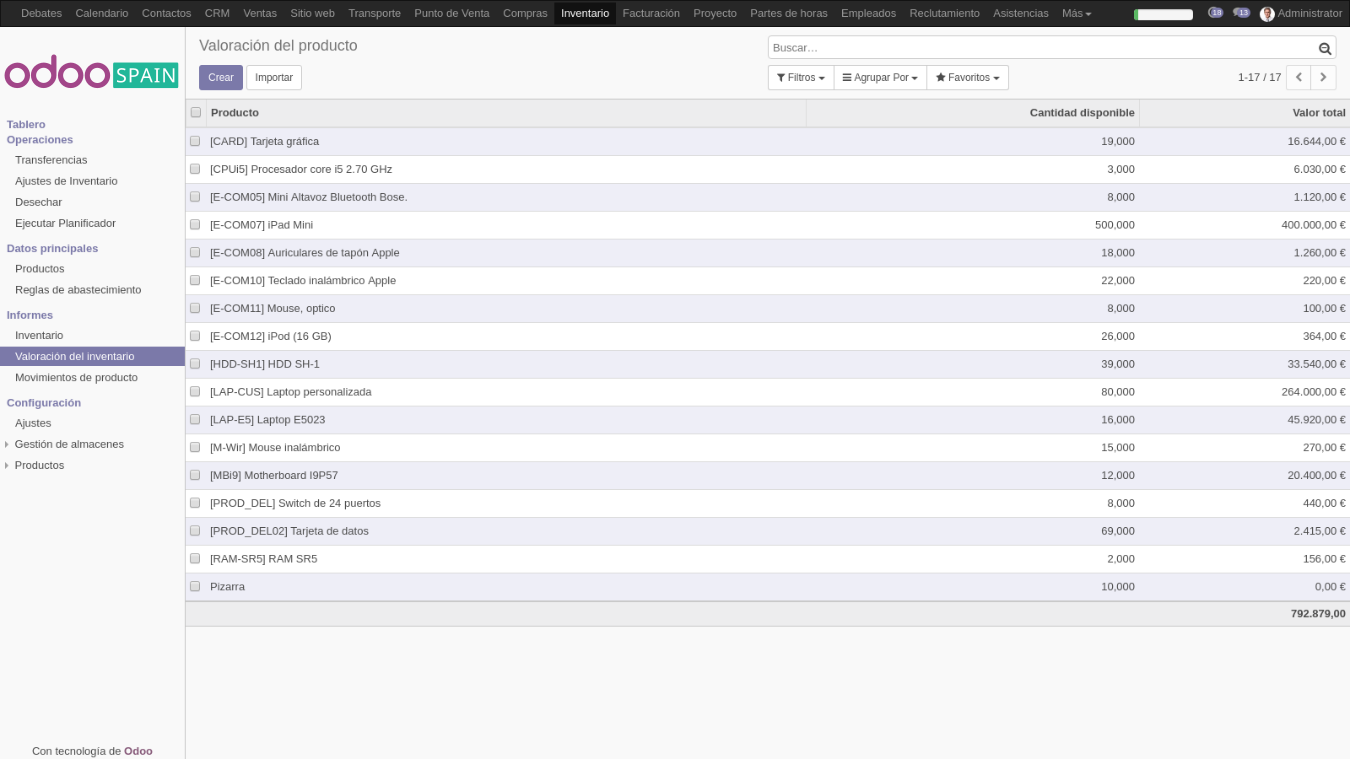Open the notifications counter badge showing 18
This screenshot has width=1350, height=759.
coord(1215,13)
